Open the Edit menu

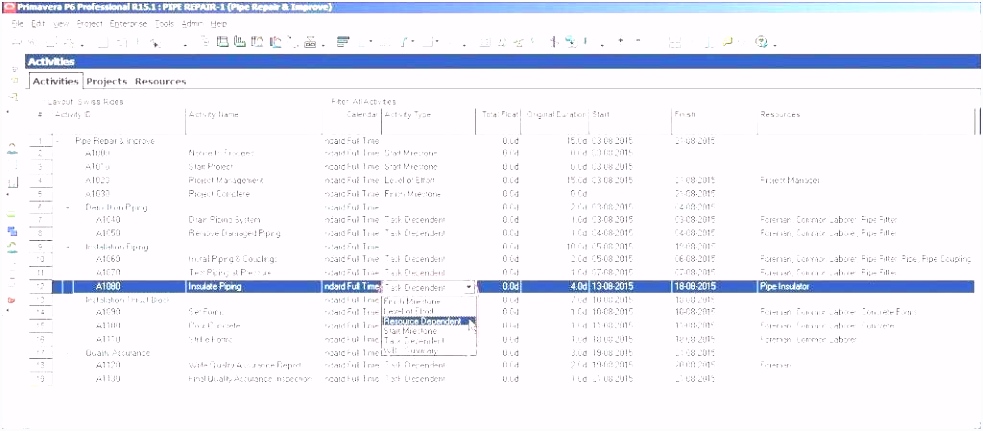(x=38, y=24)
